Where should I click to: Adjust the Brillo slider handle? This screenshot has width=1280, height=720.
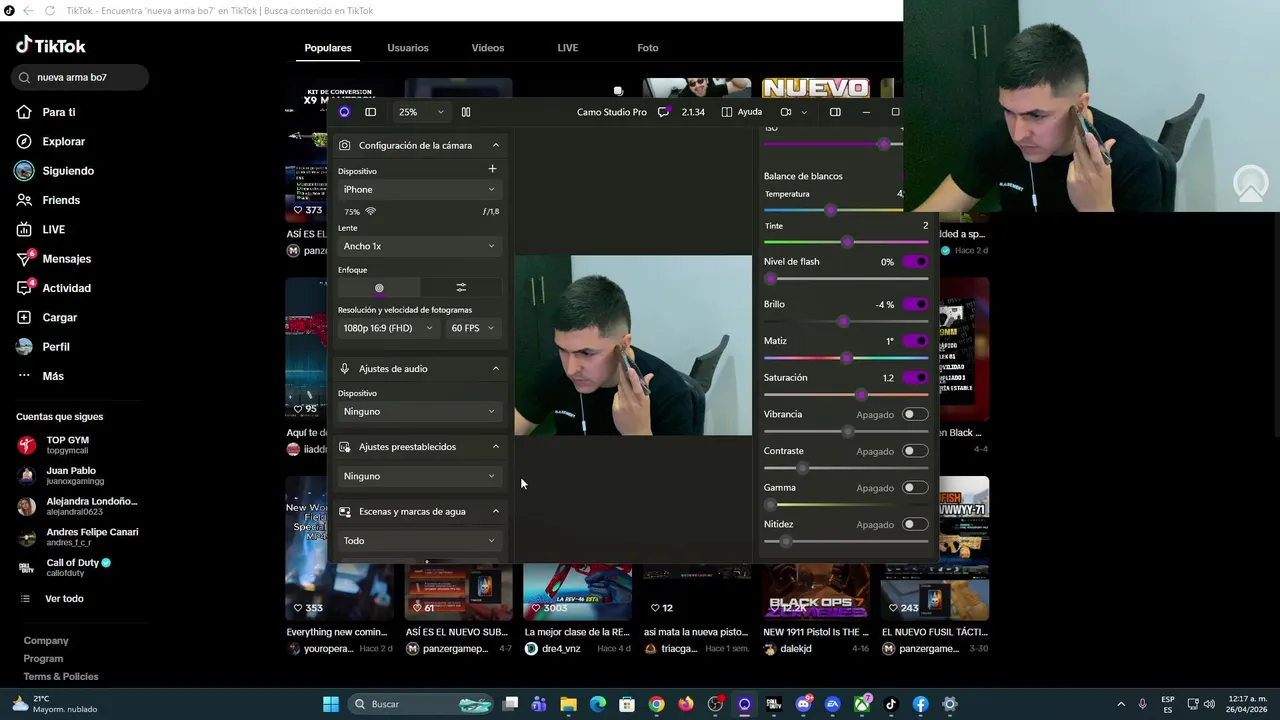click(x=843, y=321)
